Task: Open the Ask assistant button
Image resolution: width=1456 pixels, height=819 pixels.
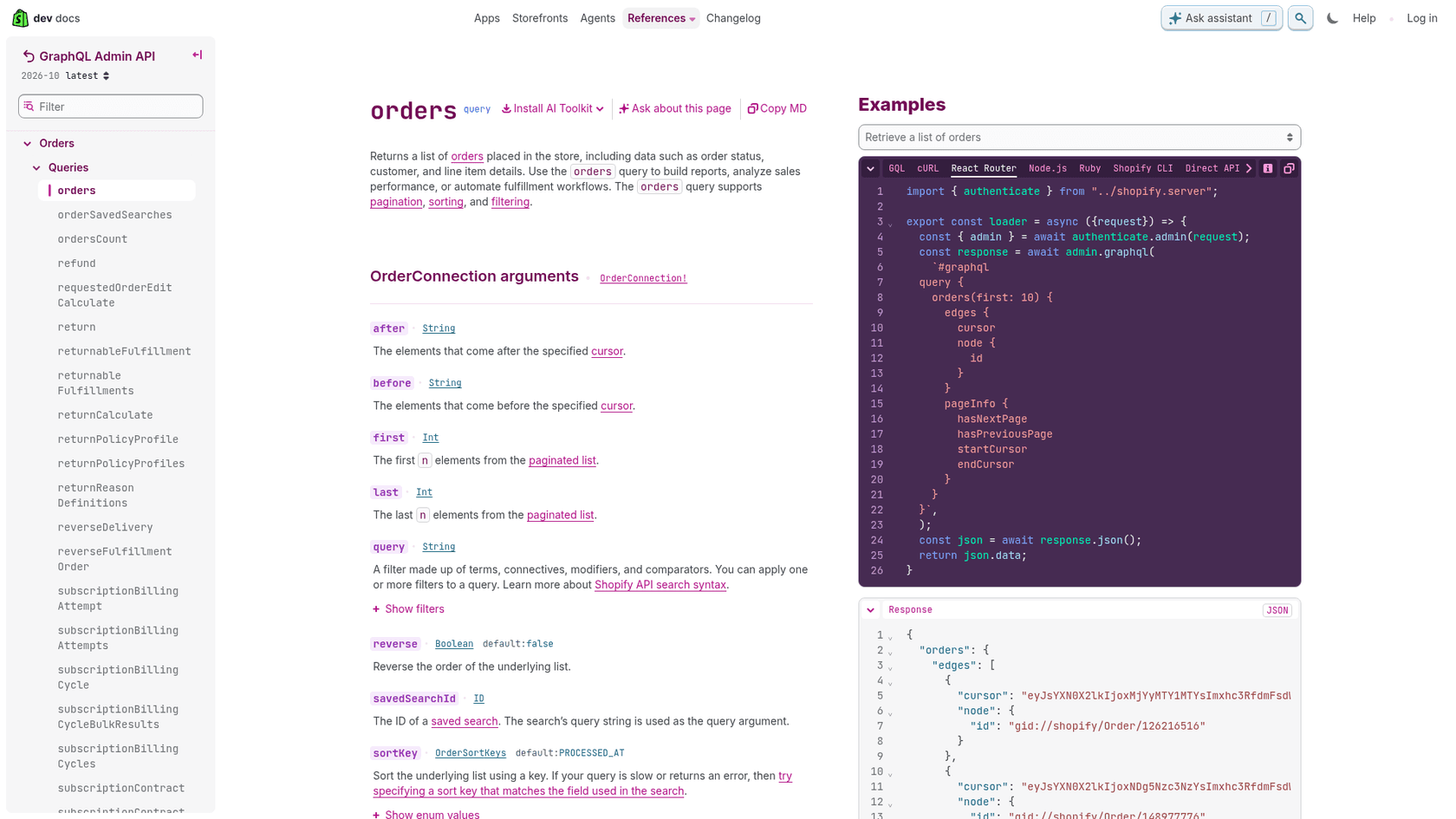Action: tap(1221, 18)
